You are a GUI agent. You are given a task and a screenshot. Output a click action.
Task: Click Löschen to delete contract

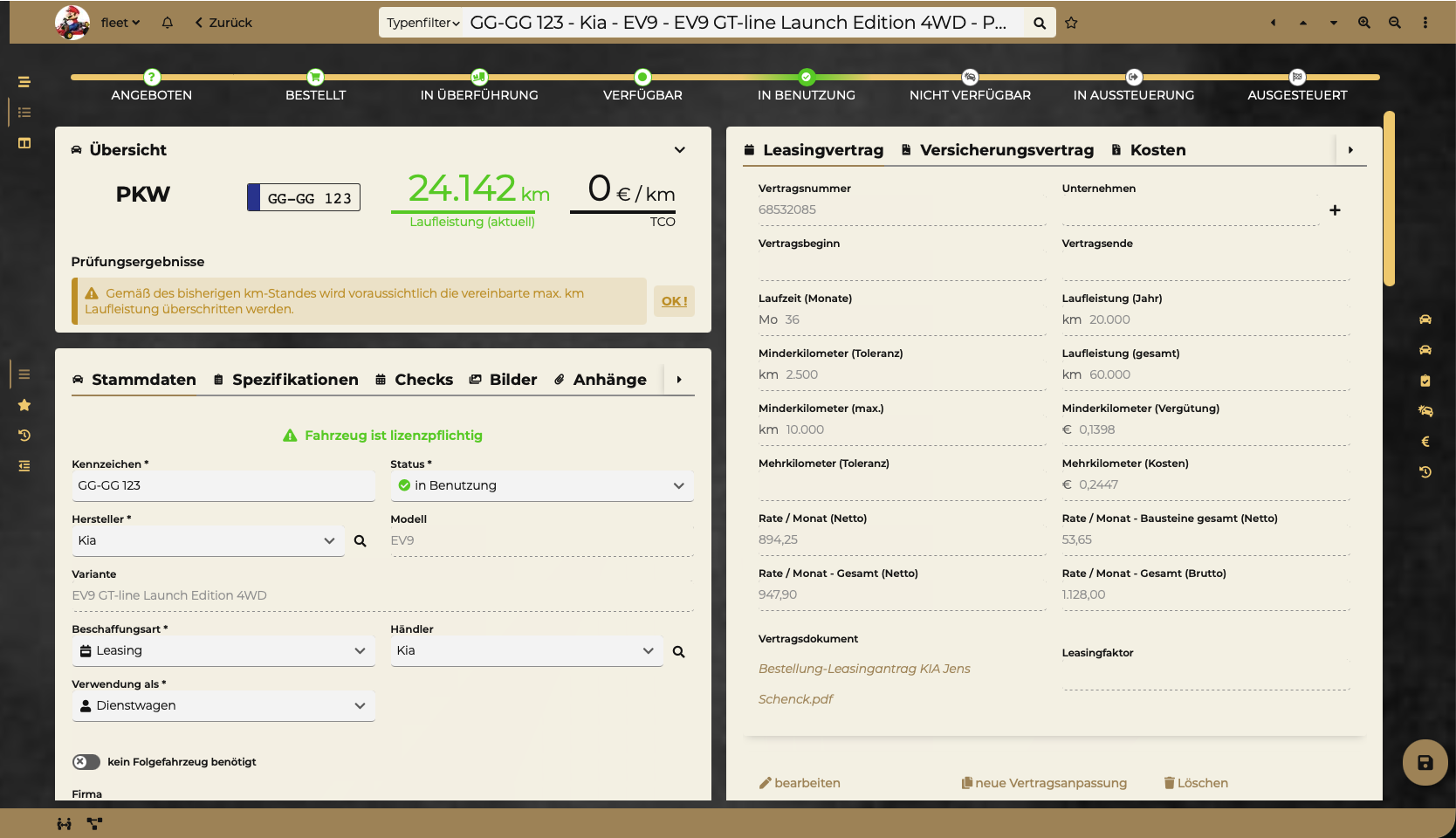coord(1196,783)
